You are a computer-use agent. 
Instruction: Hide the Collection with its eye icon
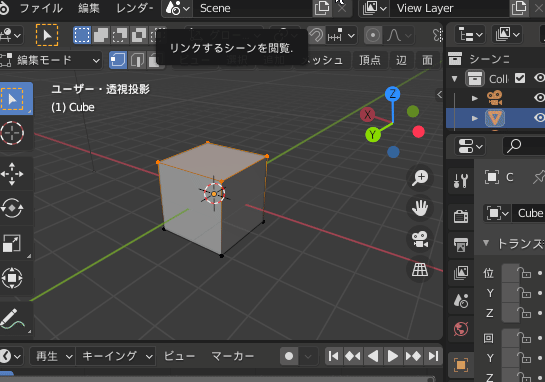[539, 78]
